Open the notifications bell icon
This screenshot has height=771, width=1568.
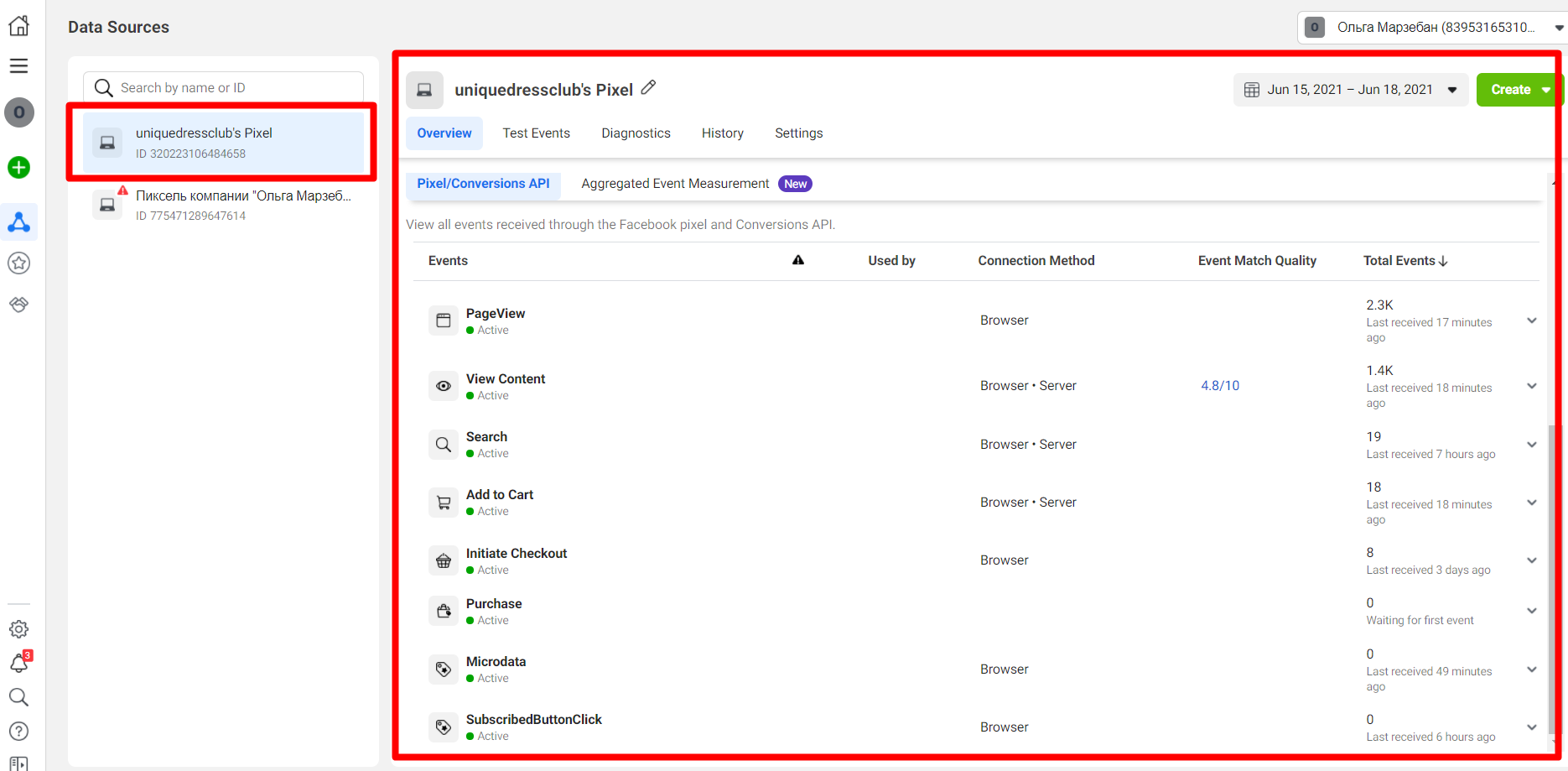[x=18, y=664]
